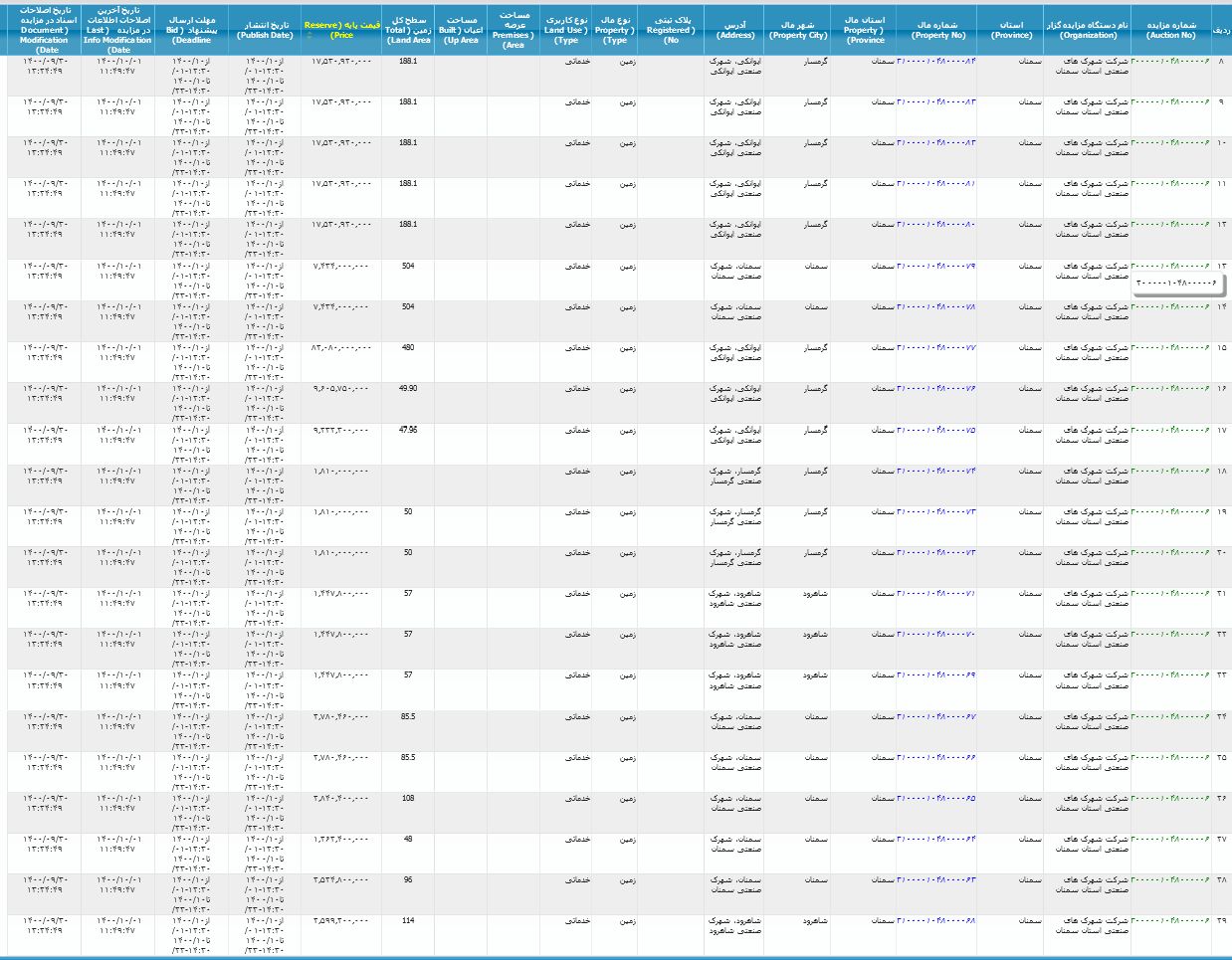Open property number link in row 21
Image resolution: width=1232 pixels, height=960 pixels.
tap(936, 594)
